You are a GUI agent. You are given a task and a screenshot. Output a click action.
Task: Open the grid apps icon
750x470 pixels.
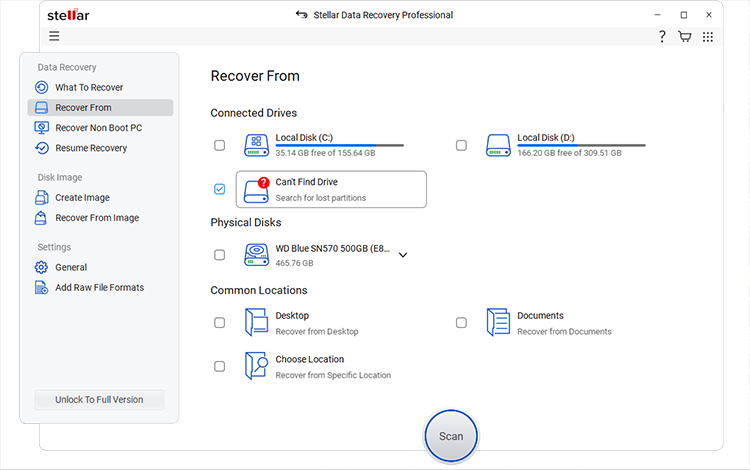tap(708, 37)
